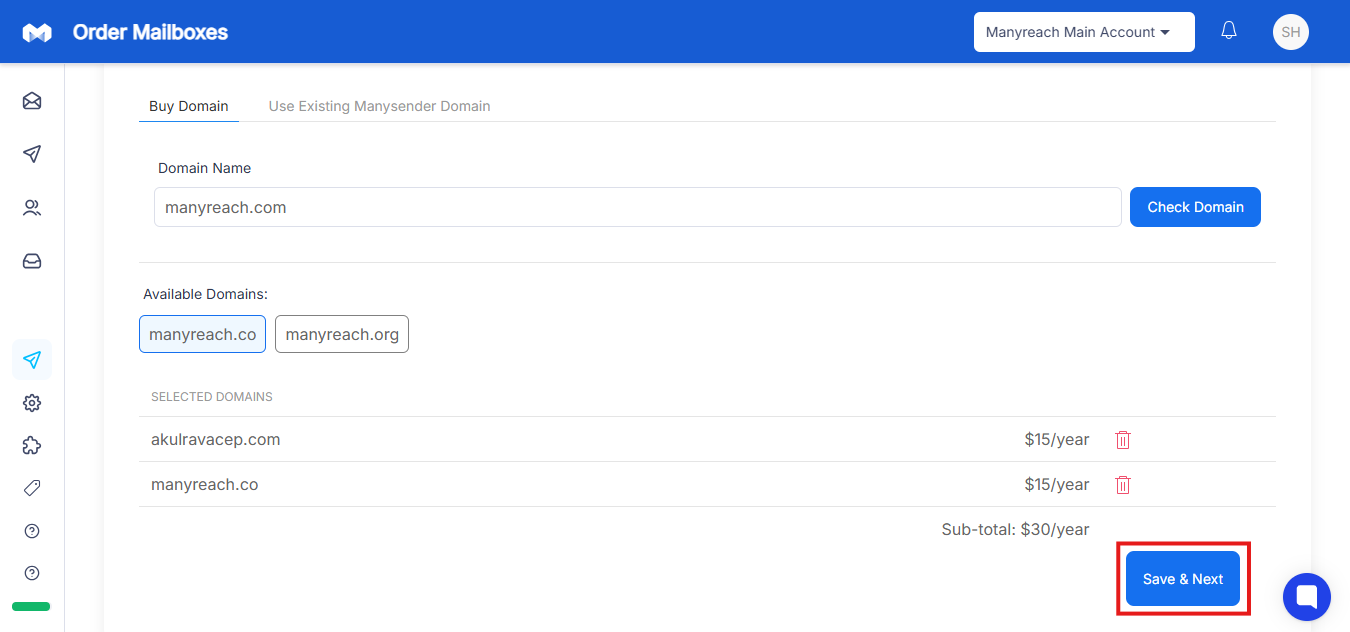Delete the akulravacep.com domain row

pos(1123,440)
